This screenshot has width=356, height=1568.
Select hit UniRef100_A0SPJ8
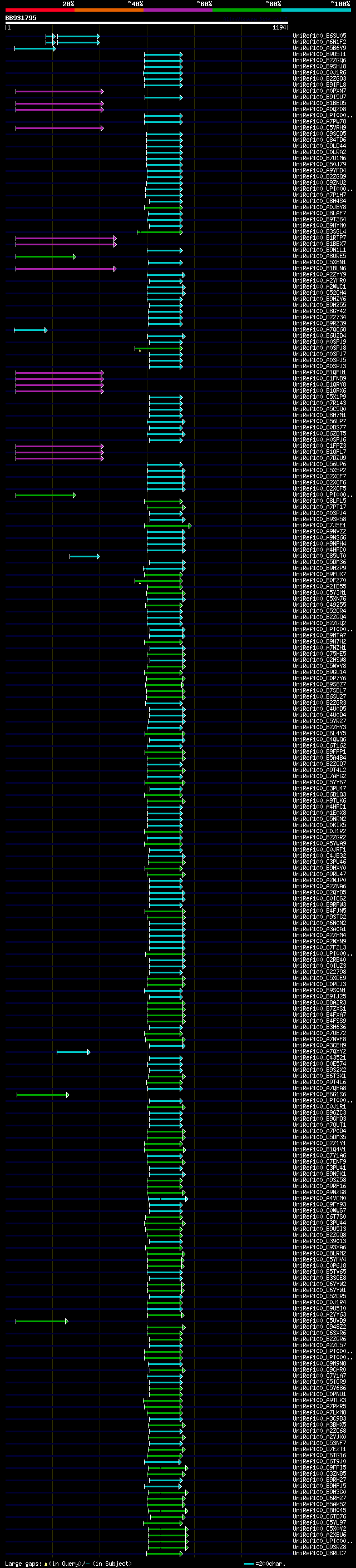point(319,348)
